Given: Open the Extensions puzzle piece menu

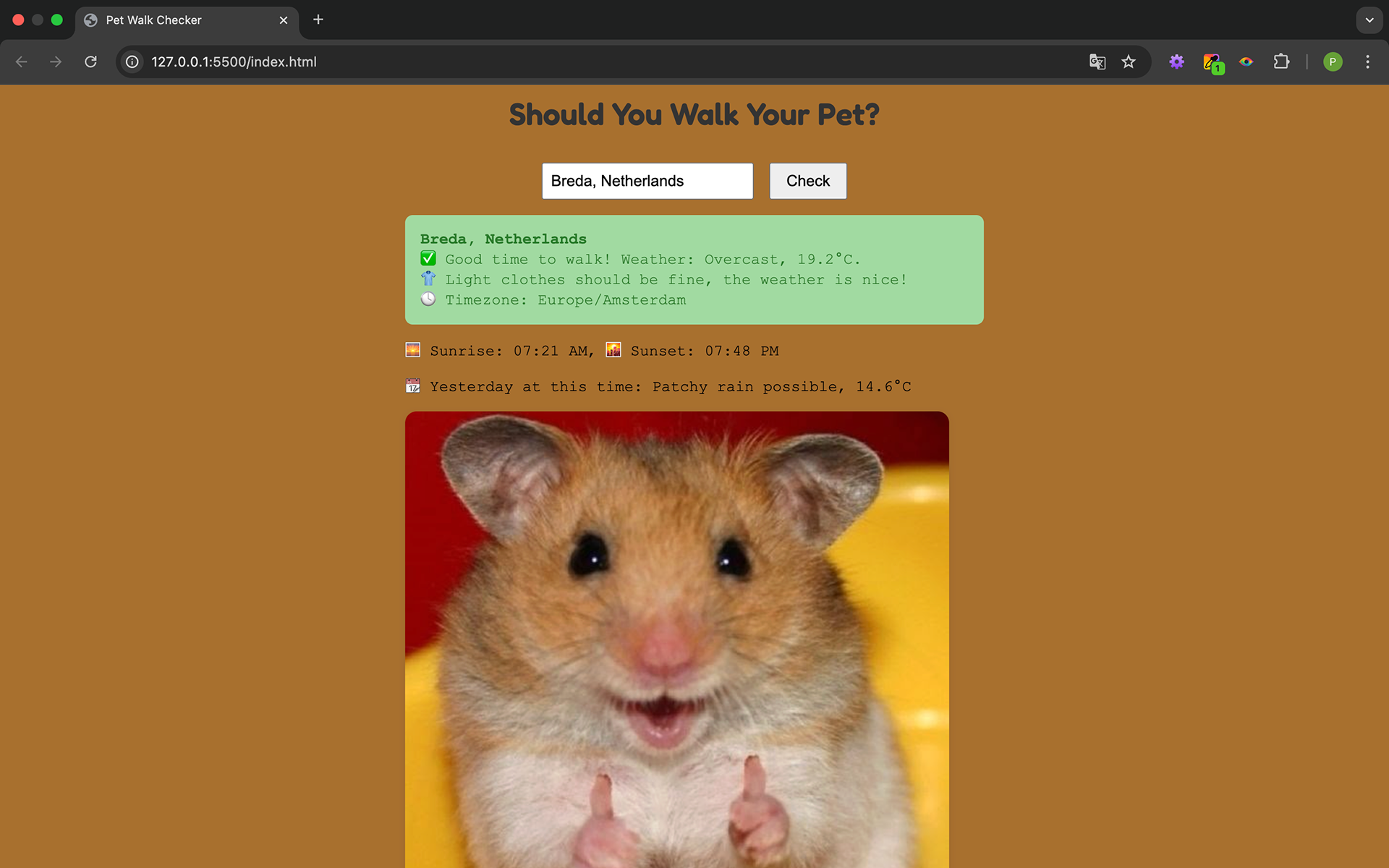Looking at the screenshot, I should pyautogui.click(x=1281, y=62).
